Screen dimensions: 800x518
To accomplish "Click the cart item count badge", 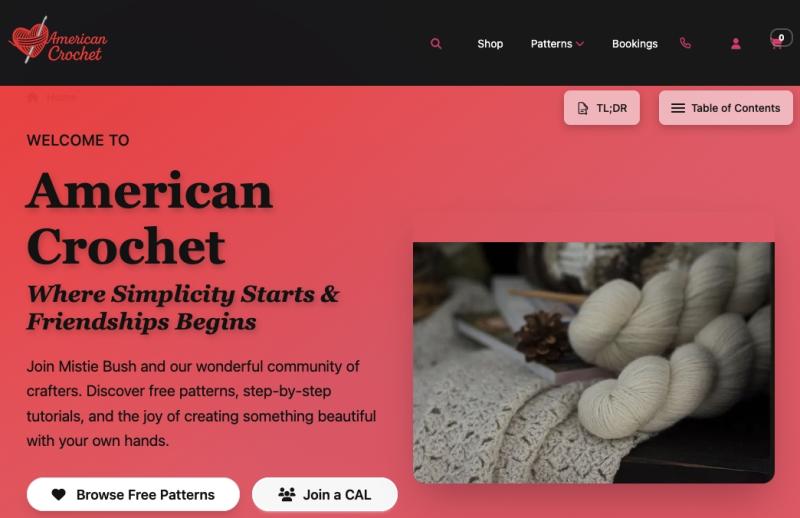I will pos(781,37).
